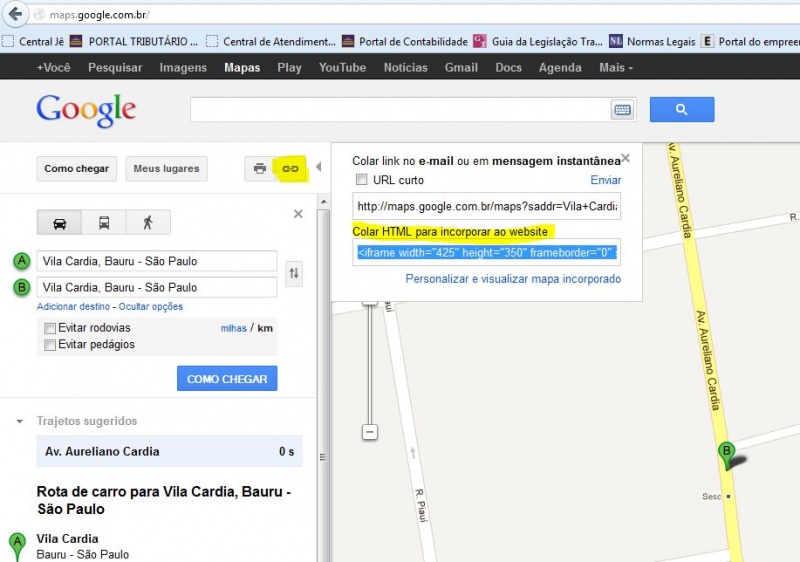800x562 pixels.
Task: Select public transit bus mode
Action: [x=104, y=223]
